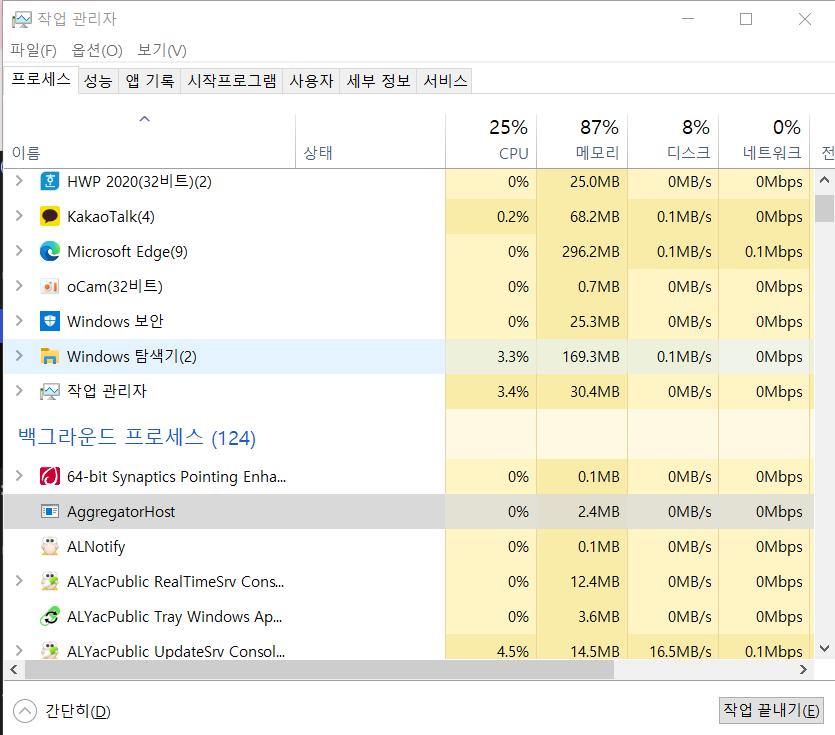Screen dimensions: 835x735
Task: Sort processes by 네트워크 column
Action: click(x=764, y=141)
